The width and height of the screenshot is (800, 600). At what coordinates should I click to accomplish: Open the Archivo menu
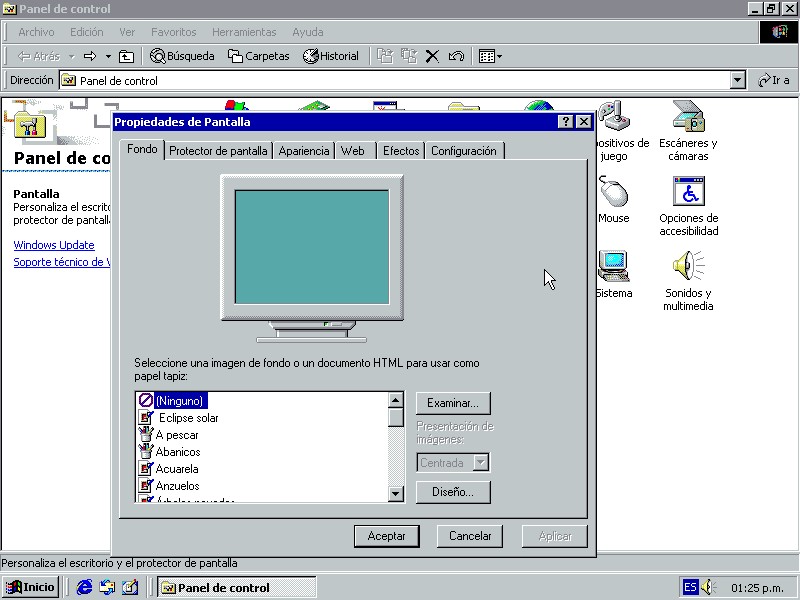(36, 32)
